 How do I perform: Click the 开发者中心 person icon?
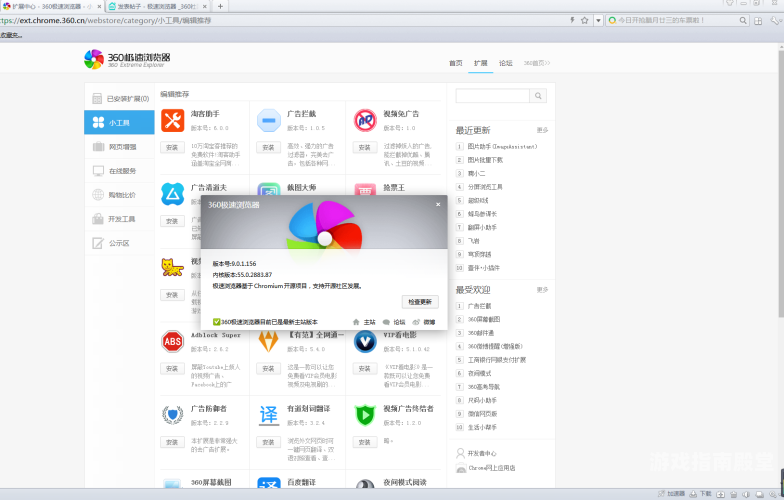coord(460,453)
